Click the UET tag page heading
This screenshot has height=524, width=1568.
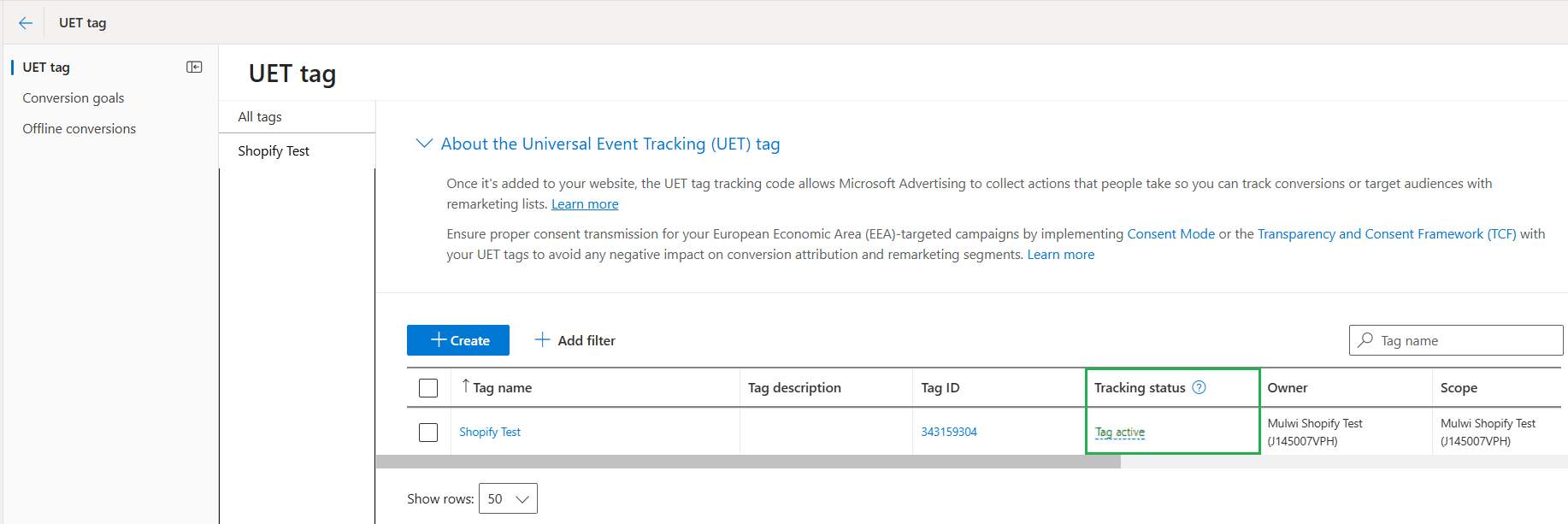tap(292, 74)
